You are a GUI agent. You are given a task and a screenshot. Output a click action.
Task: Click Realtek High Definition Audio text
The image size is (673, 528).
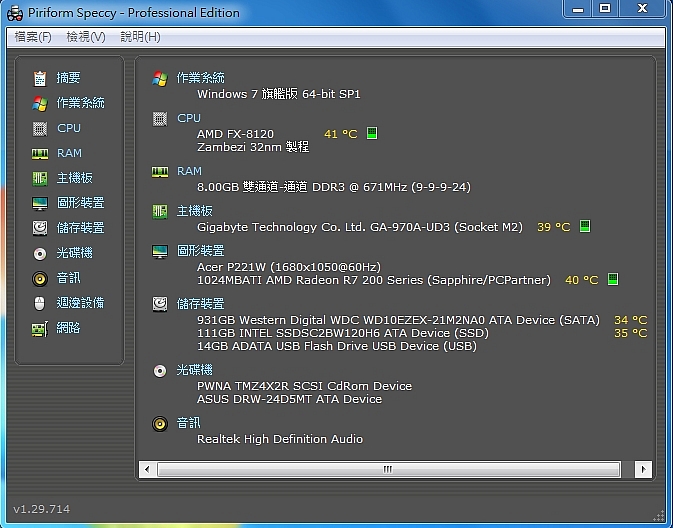pyautogui.click(x=280, y=439)
